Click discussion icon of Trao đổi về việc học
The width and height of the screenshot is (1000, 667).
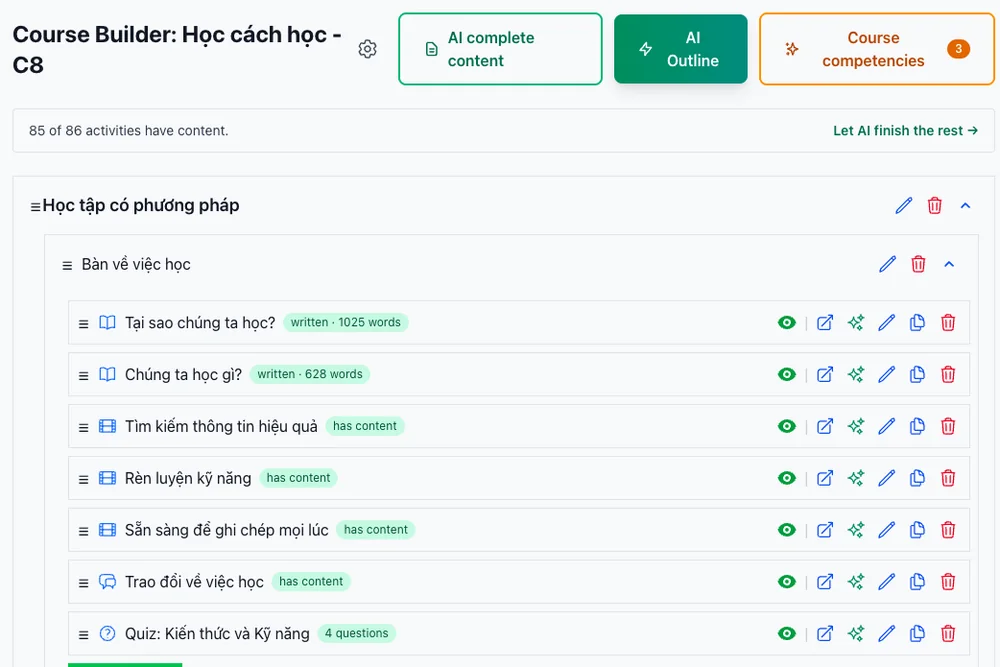click(x=108, y=582)
